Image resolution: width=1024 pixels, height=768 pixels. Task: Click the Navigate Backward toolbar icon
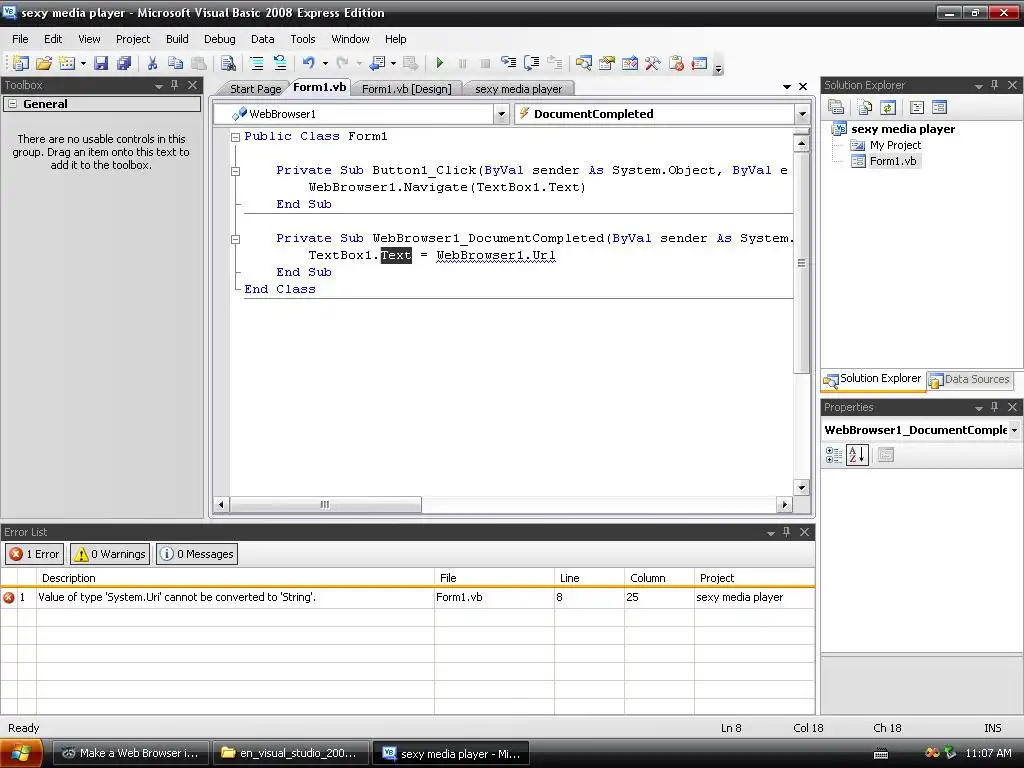(377, 63)
